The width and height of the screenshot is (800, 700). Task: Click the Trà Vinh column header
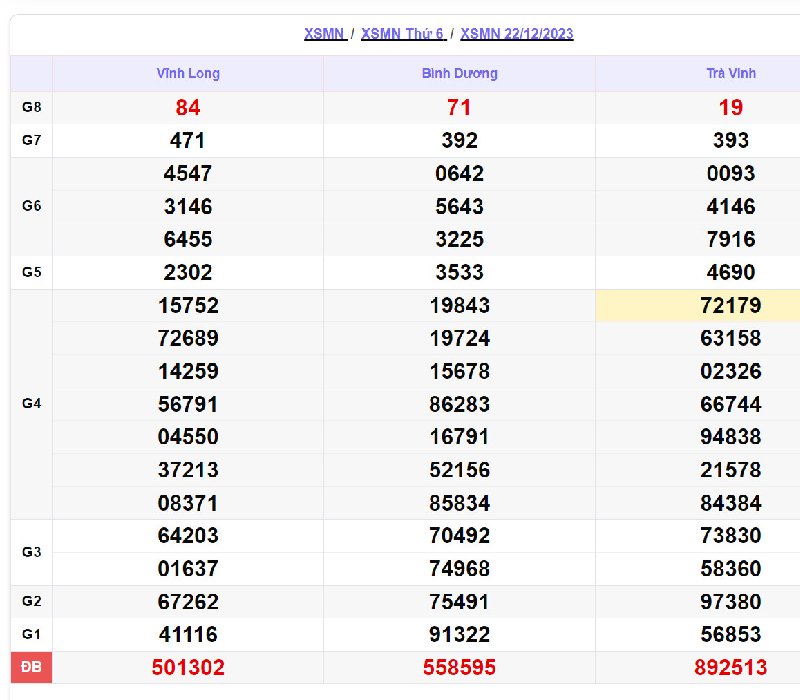(730, 74)
